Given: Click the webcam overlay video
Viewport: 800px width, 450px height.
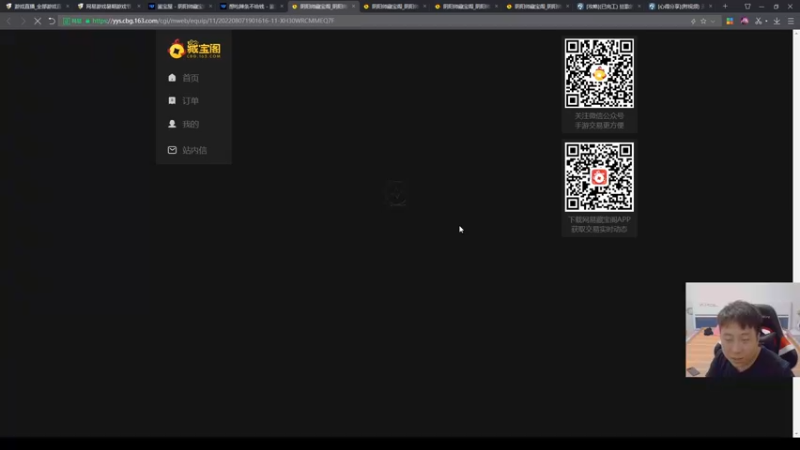Looking at the screenshot, I should (742, 330).
